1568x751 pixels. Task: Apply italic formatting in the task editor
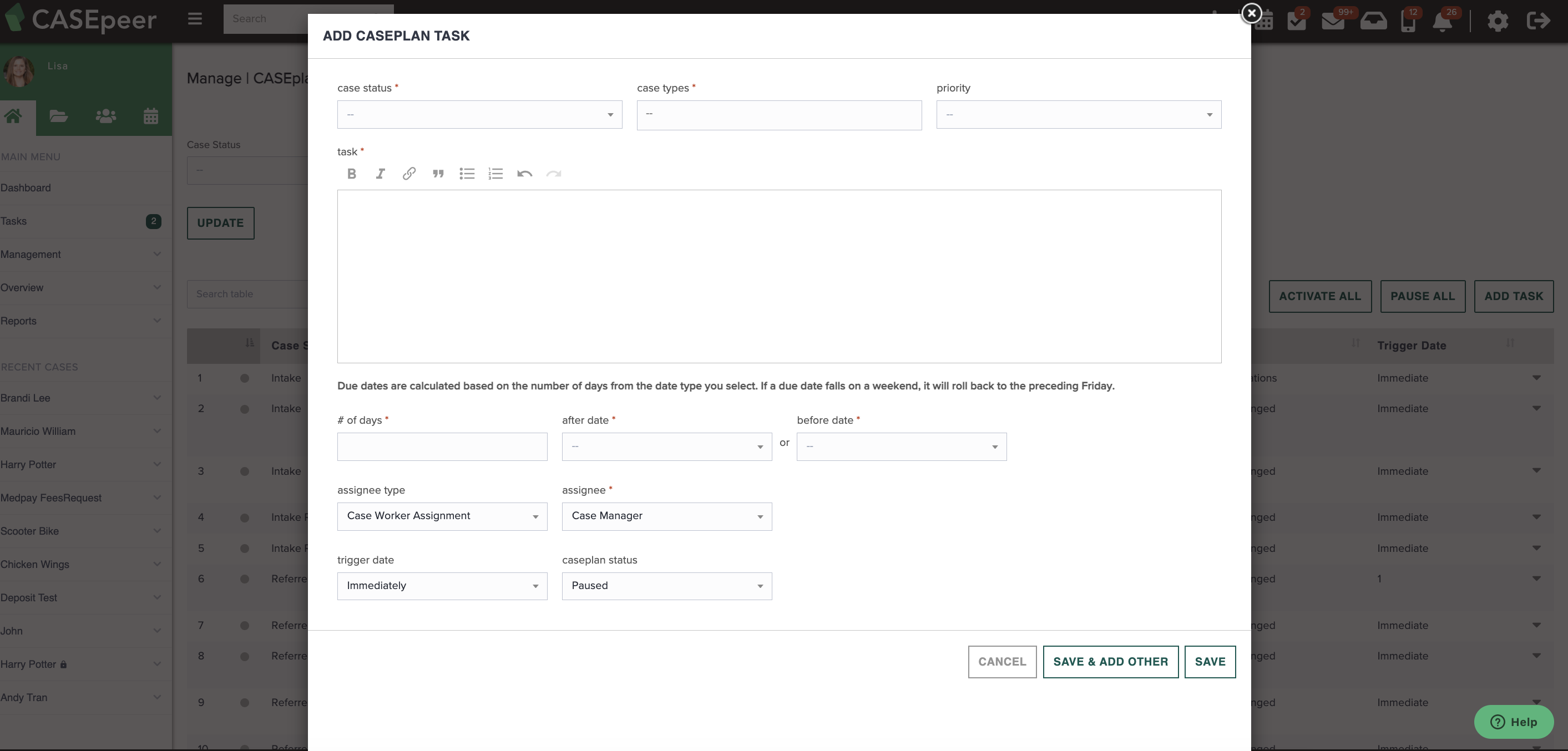[380, 174]
